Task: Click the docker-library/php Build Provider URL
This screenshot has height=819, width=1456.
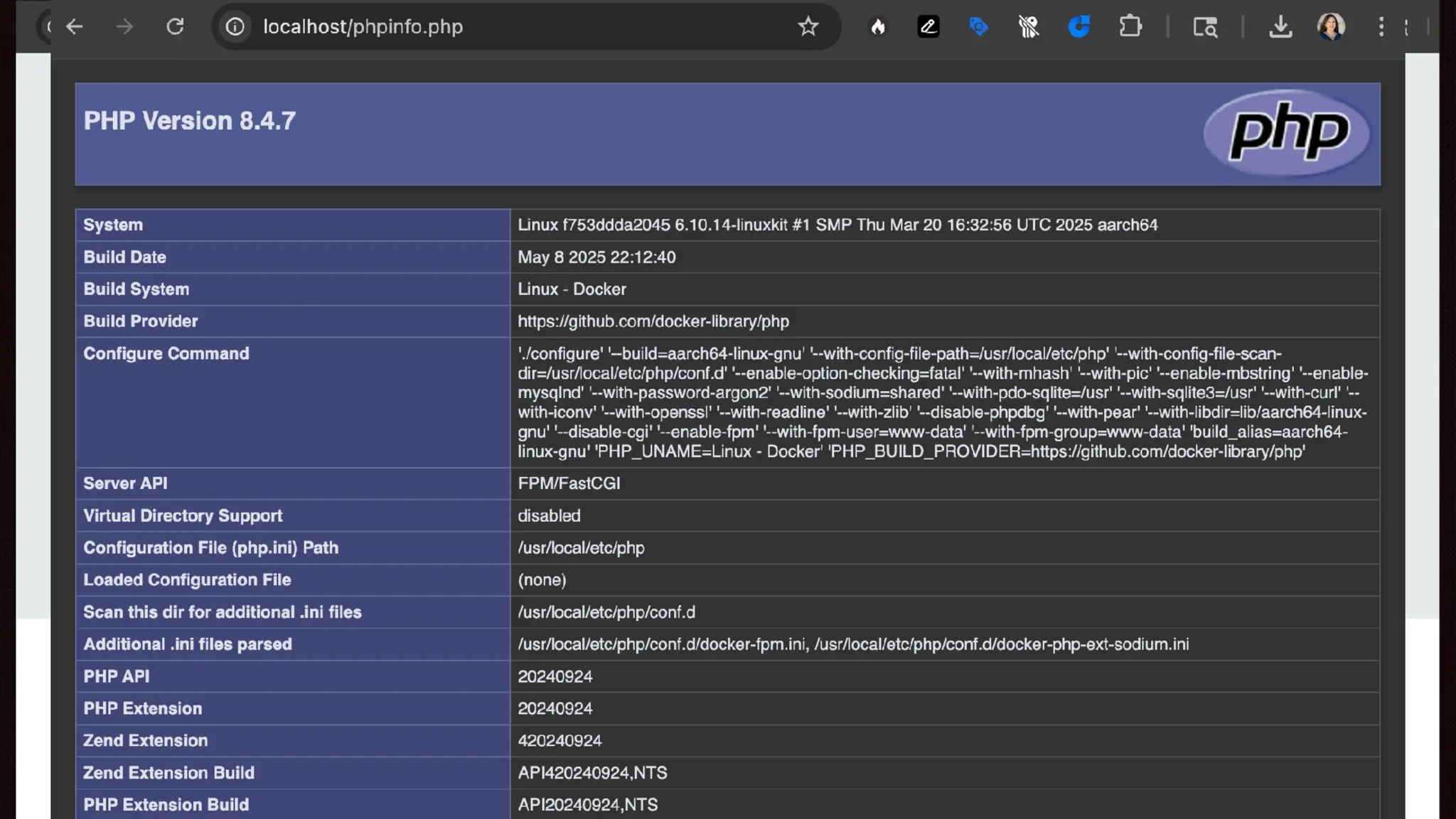Action: [653, 321]
